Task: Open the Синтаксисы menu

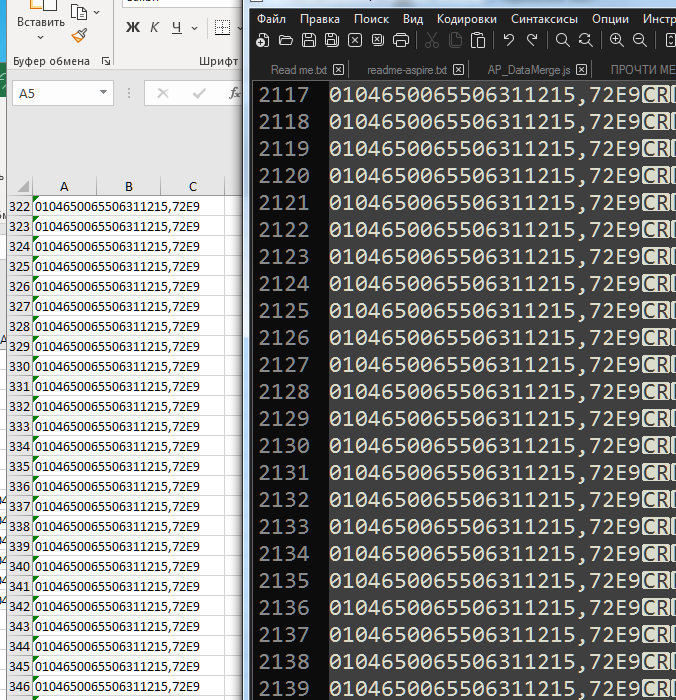Action: tap(544, 19)
